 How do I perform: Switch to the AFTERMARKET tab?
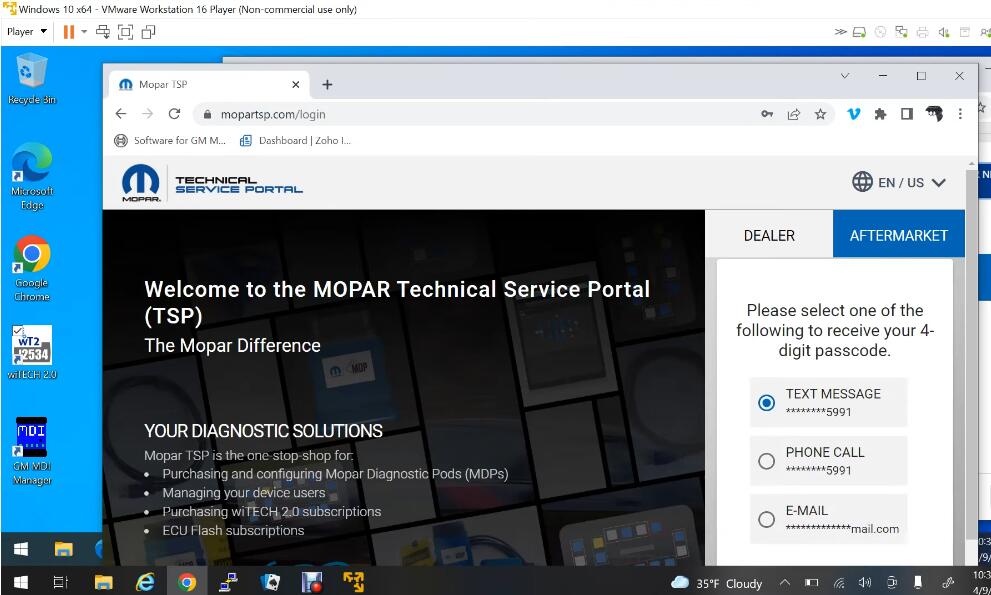(x=899, y=235)
